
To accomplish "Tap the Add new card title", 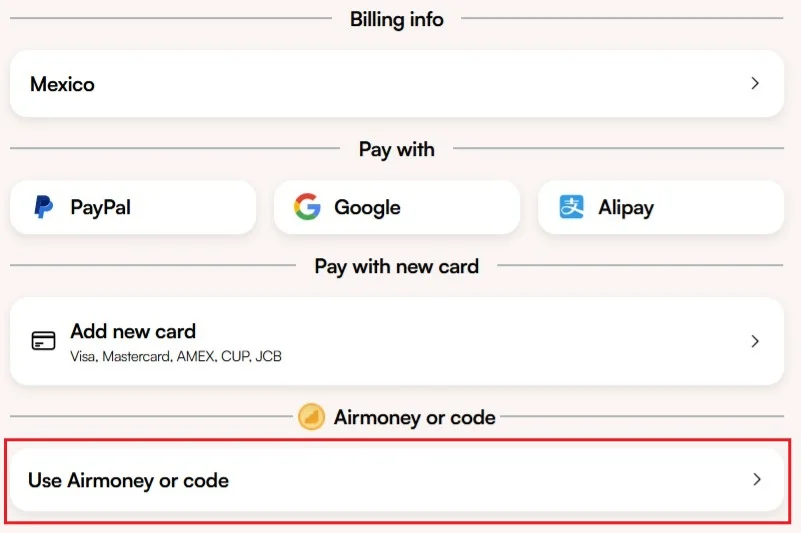I will [133, 331].
